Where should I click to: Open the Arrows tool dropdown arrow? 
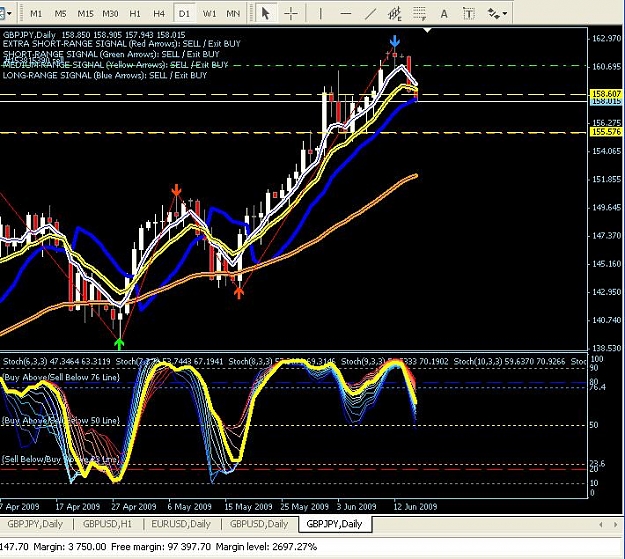click(505, 14)
